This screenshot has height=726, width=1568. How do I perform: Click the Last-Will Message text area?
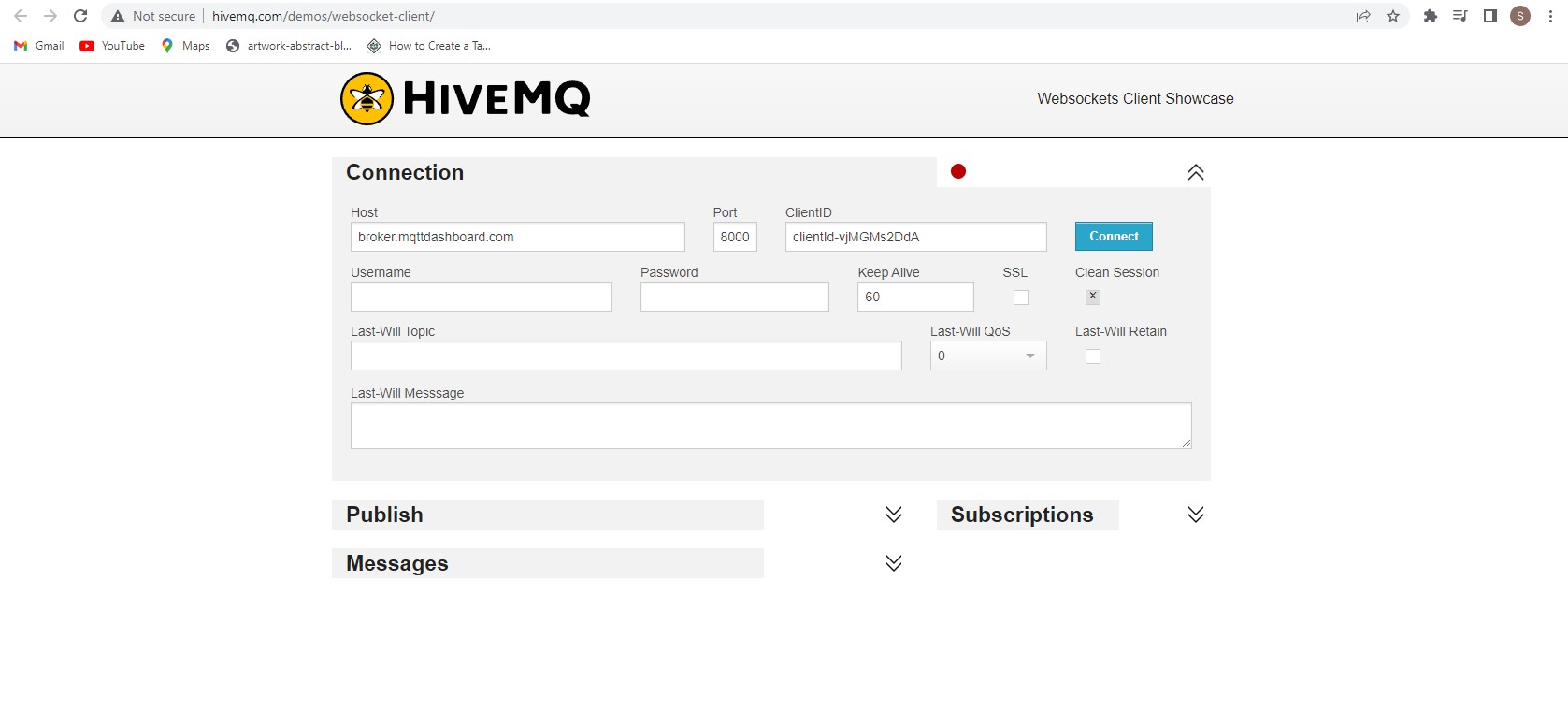[x=771, y=426]
